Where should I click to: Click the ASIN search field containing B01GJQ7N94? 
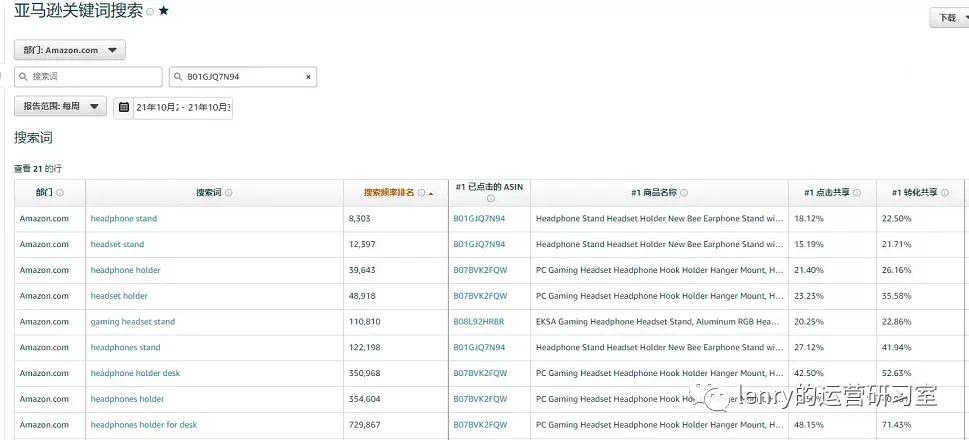click(x=243, y=77)
